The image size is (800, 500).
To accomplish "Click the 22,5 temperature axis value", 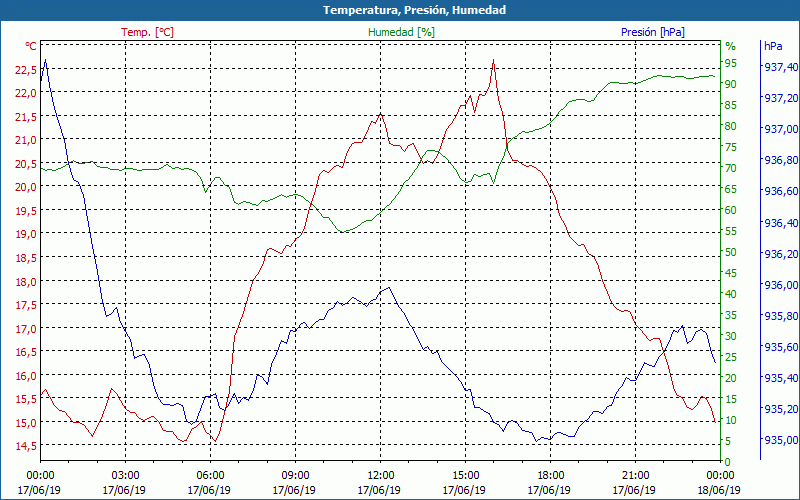I will [x=26, y=69].
